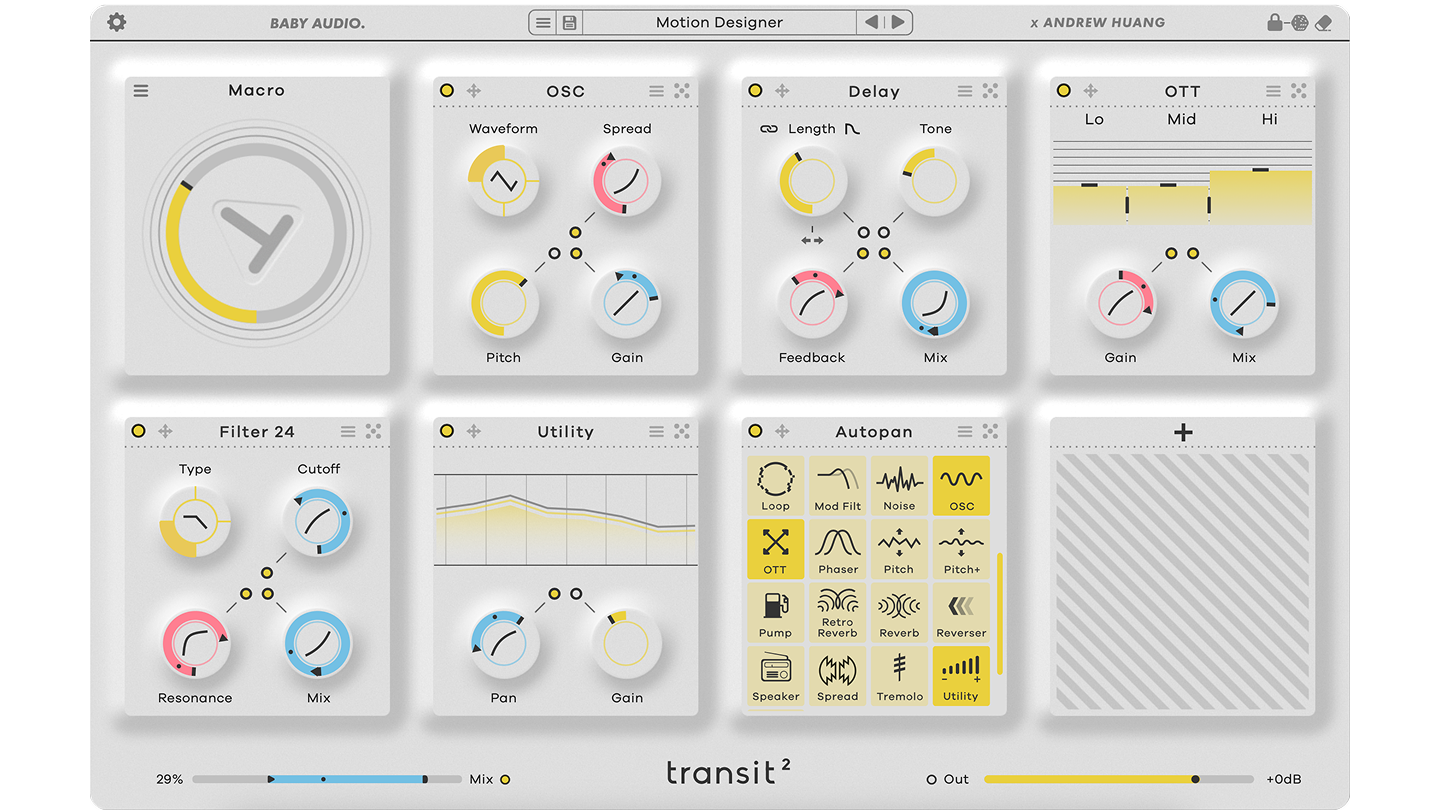Screen dimensions: 1440x810
Task: Open the Autopan module menu
Action: (x=964, y=431)
